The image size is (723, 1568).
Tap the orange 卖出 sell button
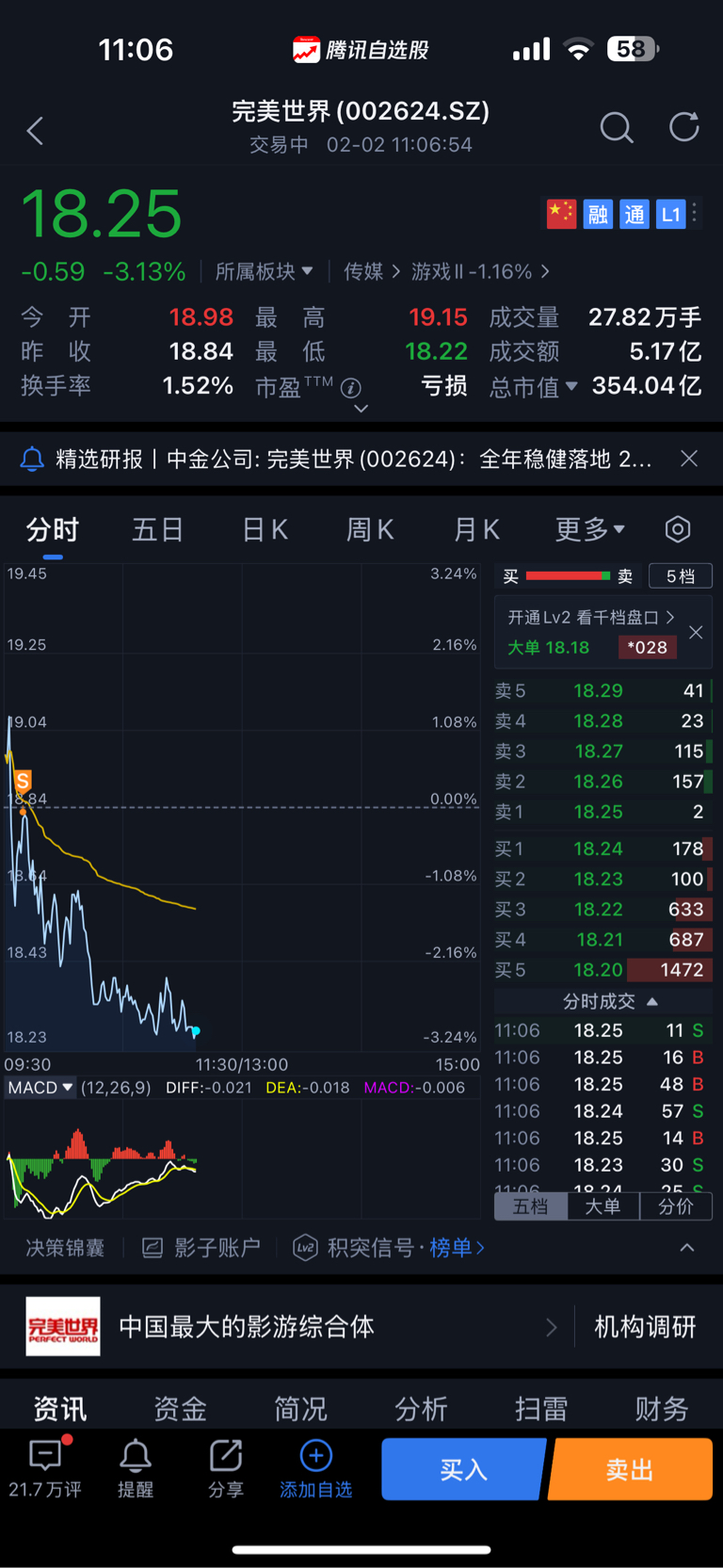(630, 1469)
